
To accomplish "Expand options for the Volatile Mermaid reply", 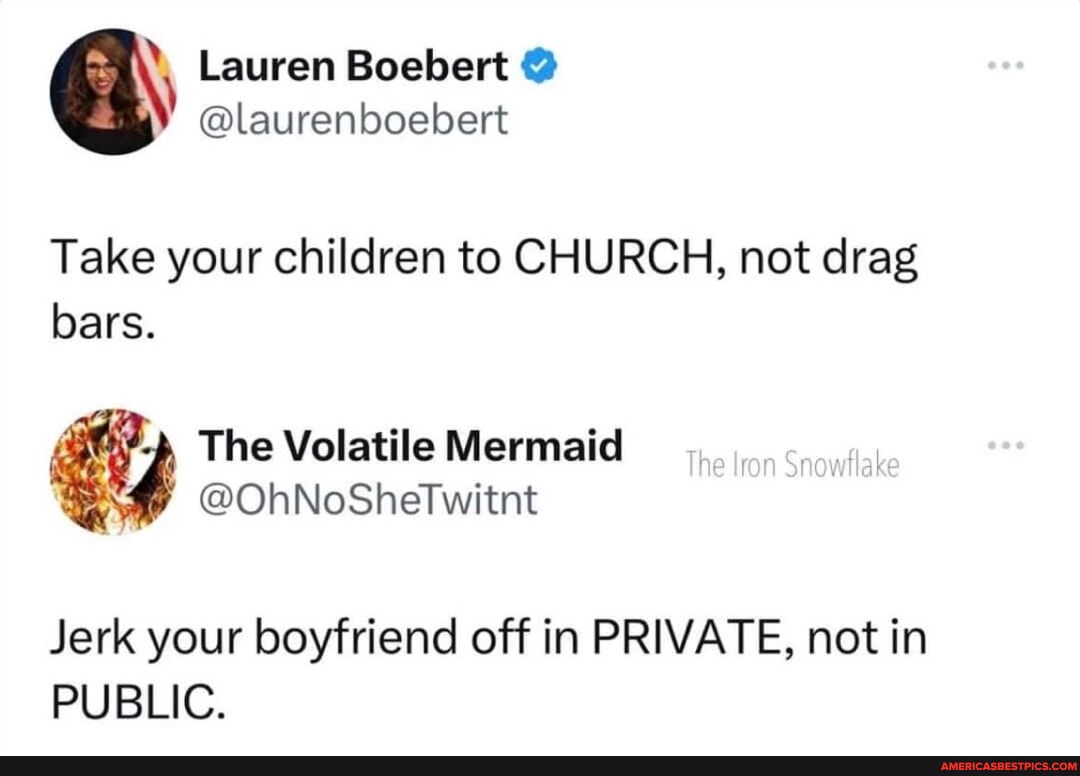I will tap(1005, 445).
